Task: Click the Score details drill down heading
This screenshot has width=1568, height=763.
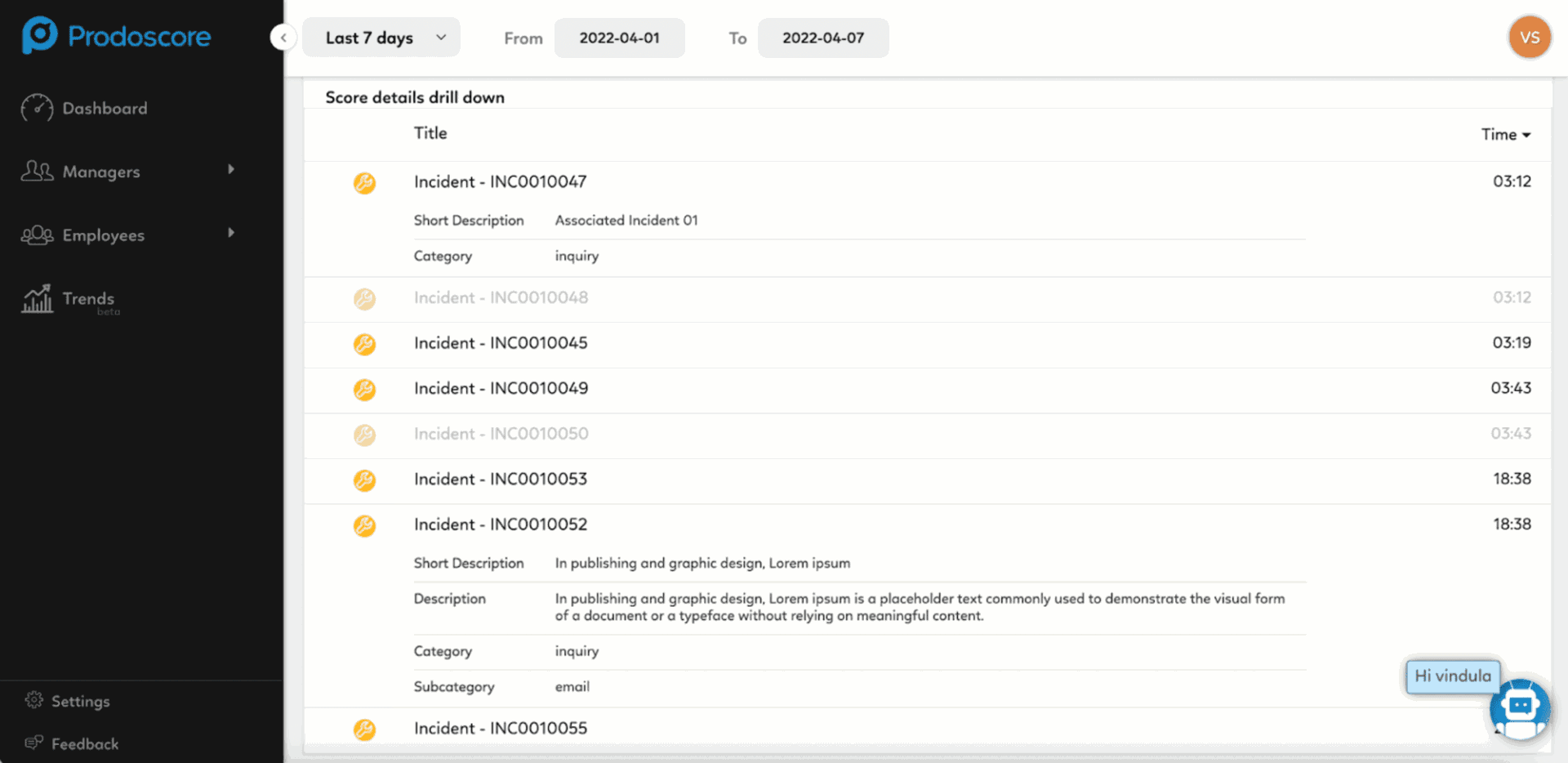Action: click(415, 97)
